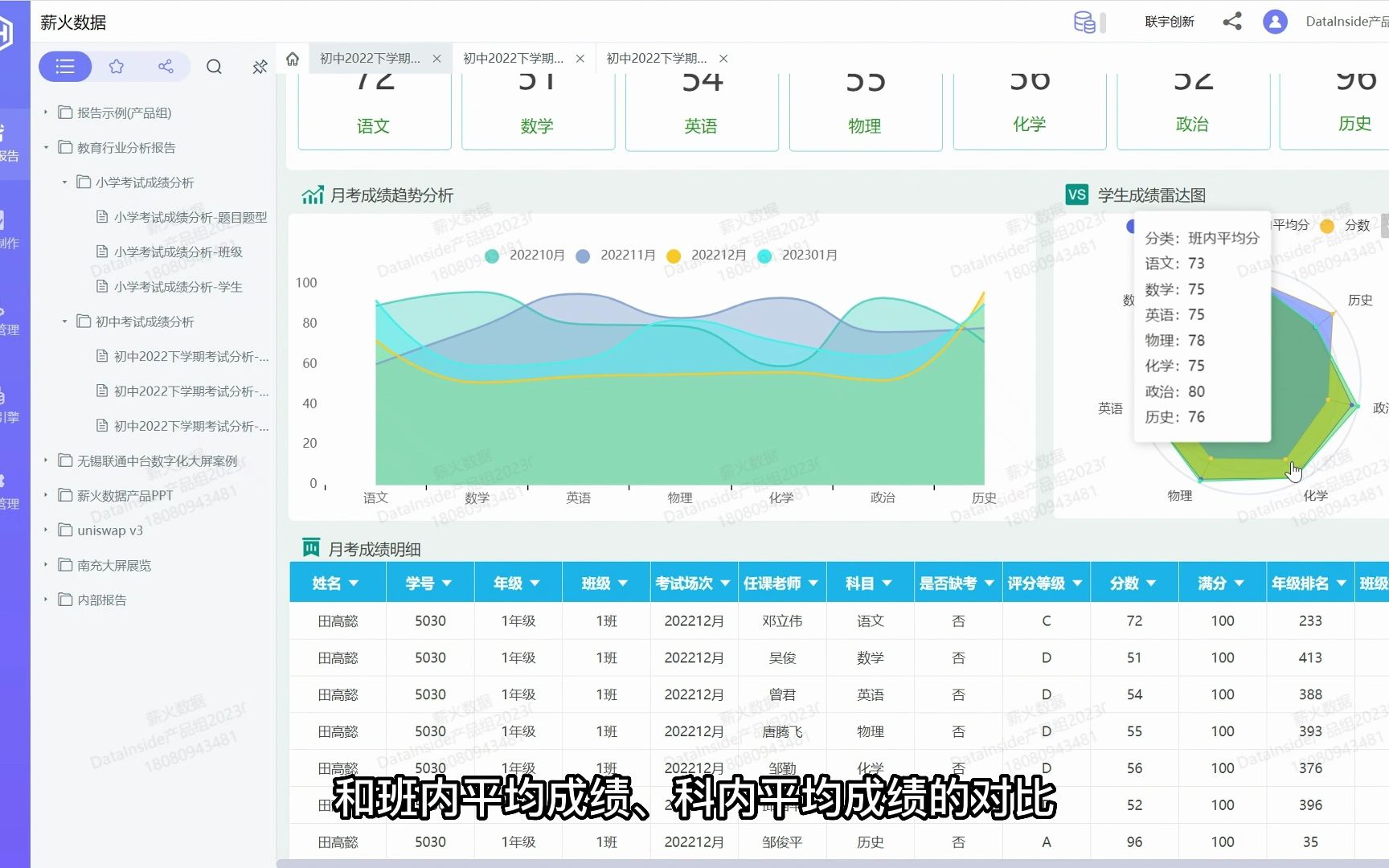The width and height of the screenshot is (1389, 868).
Task: Open the 班级 column filter dropdown
Action: (624, 583)
